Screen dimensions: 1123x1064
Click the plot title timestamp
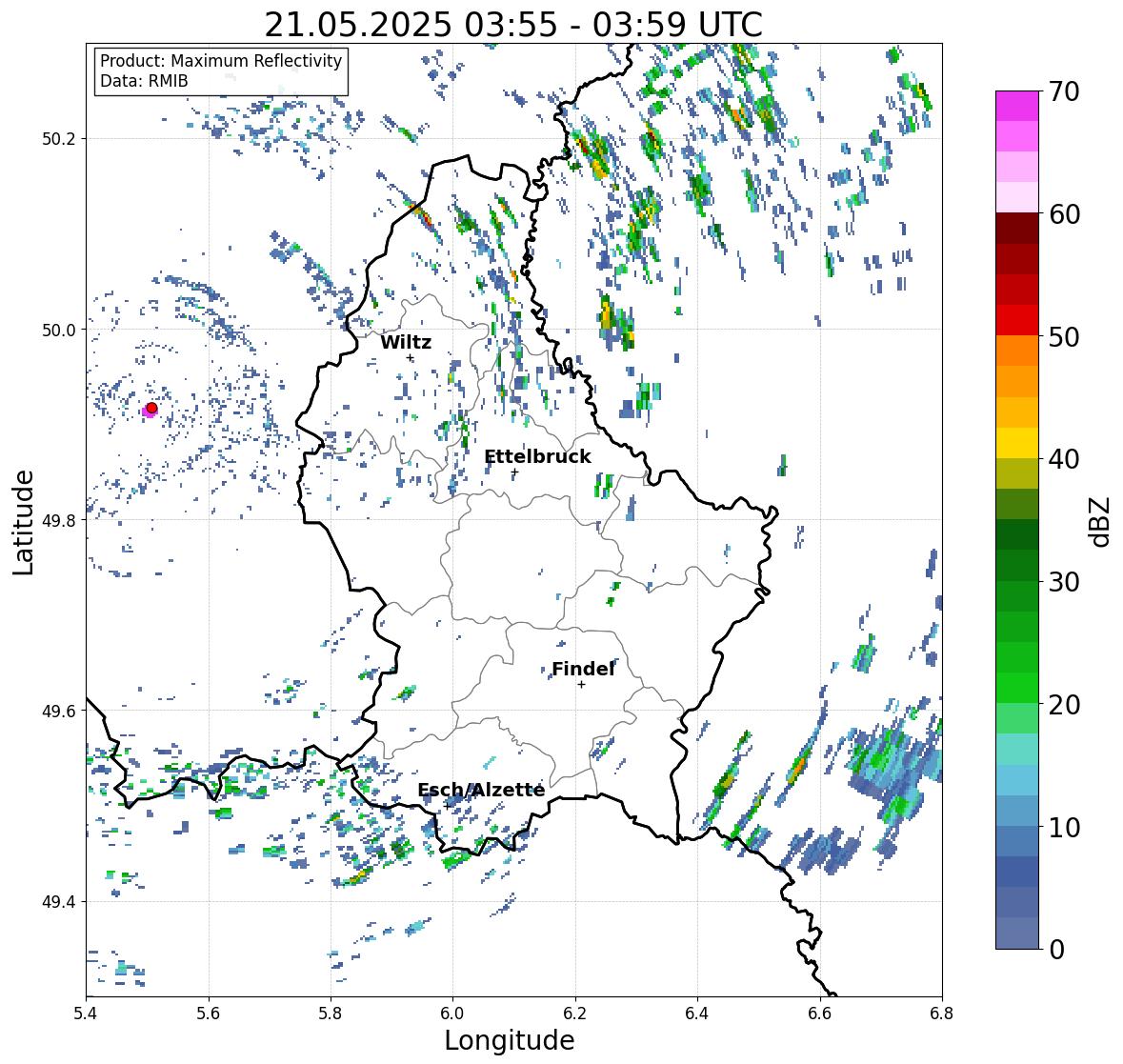click(513, 25)
